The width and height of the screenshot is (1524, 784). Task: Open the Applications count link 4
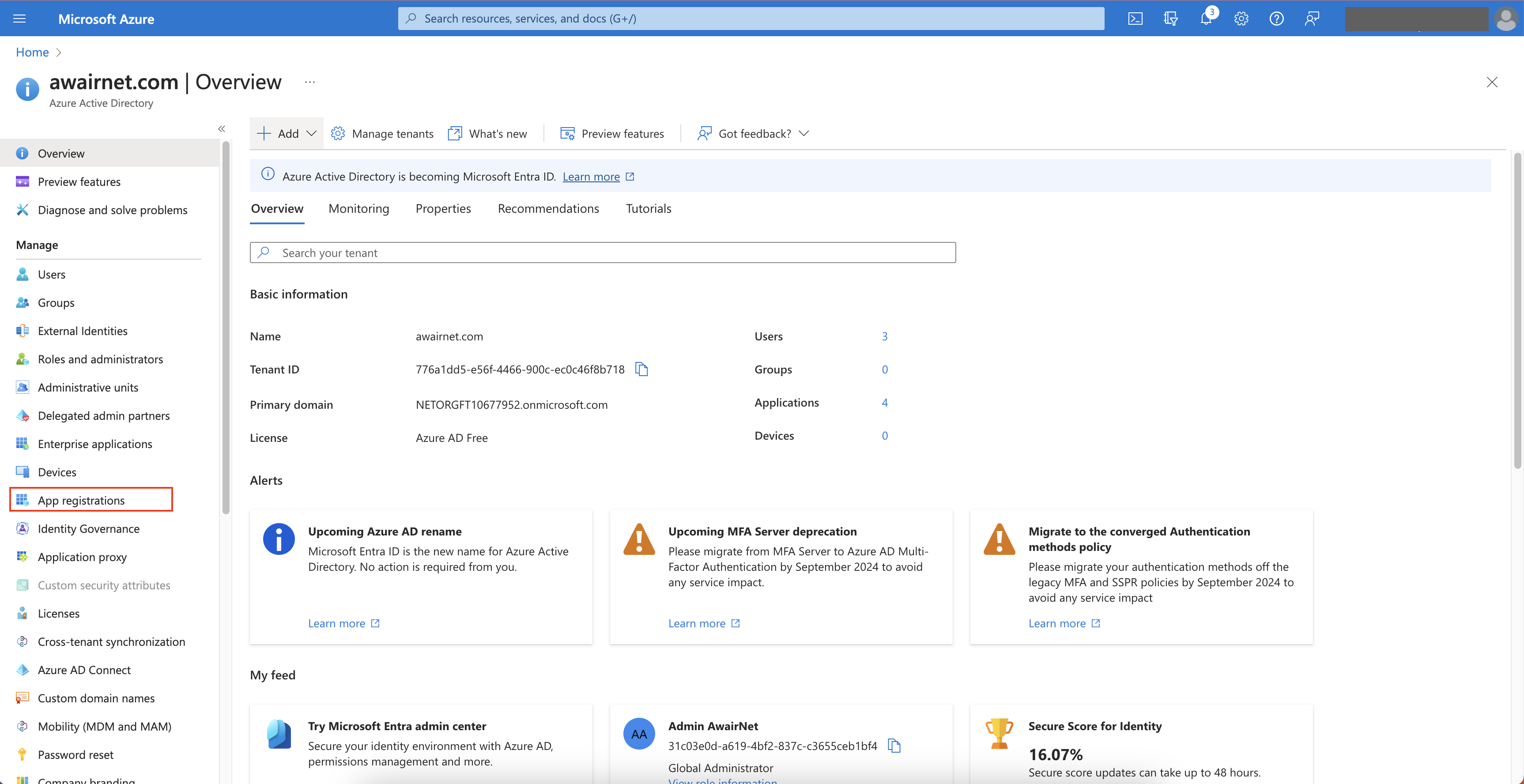tap(884, 402)
